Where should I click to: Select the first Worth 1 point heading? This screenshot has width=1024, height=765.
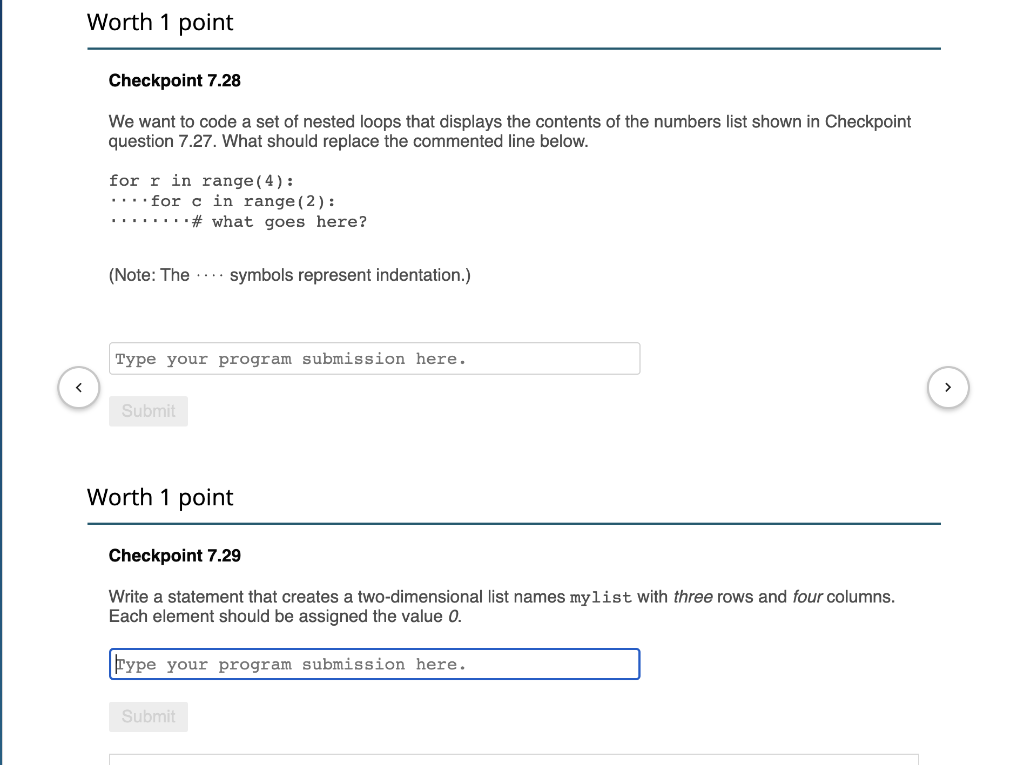point(160,22)
